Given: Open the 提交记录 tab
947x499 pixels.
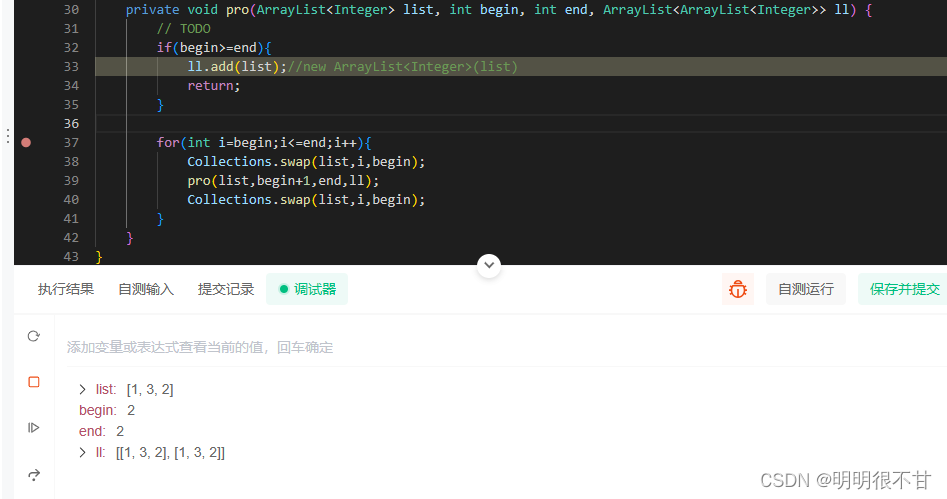Looking at the screenshot, I should coord(226,289).
